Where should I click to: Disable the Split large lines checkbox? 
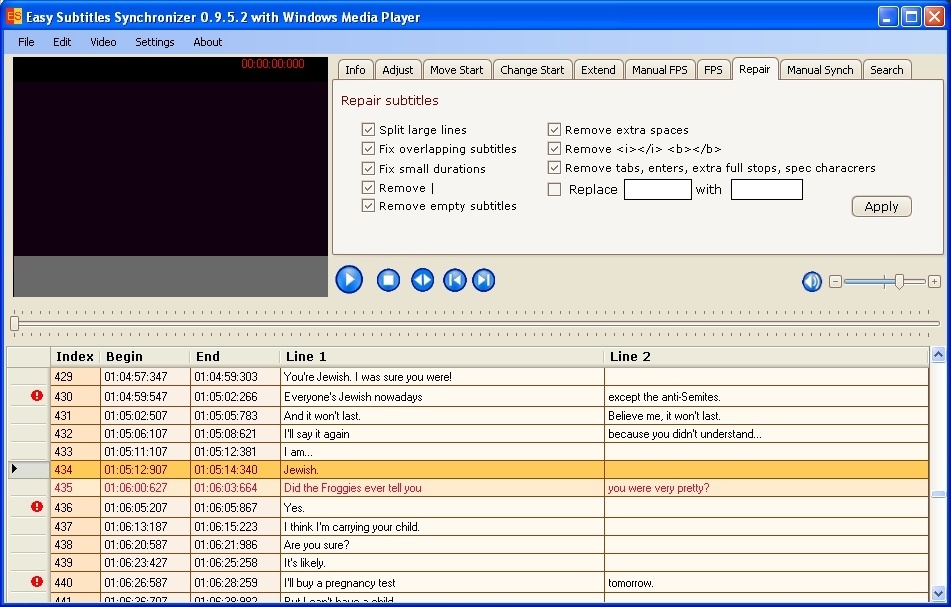(x=369, y=129)
